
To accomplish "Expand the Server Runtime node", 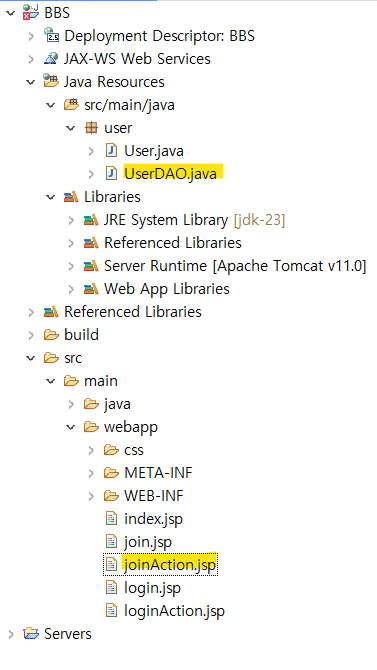I will (x=71, y=266).
